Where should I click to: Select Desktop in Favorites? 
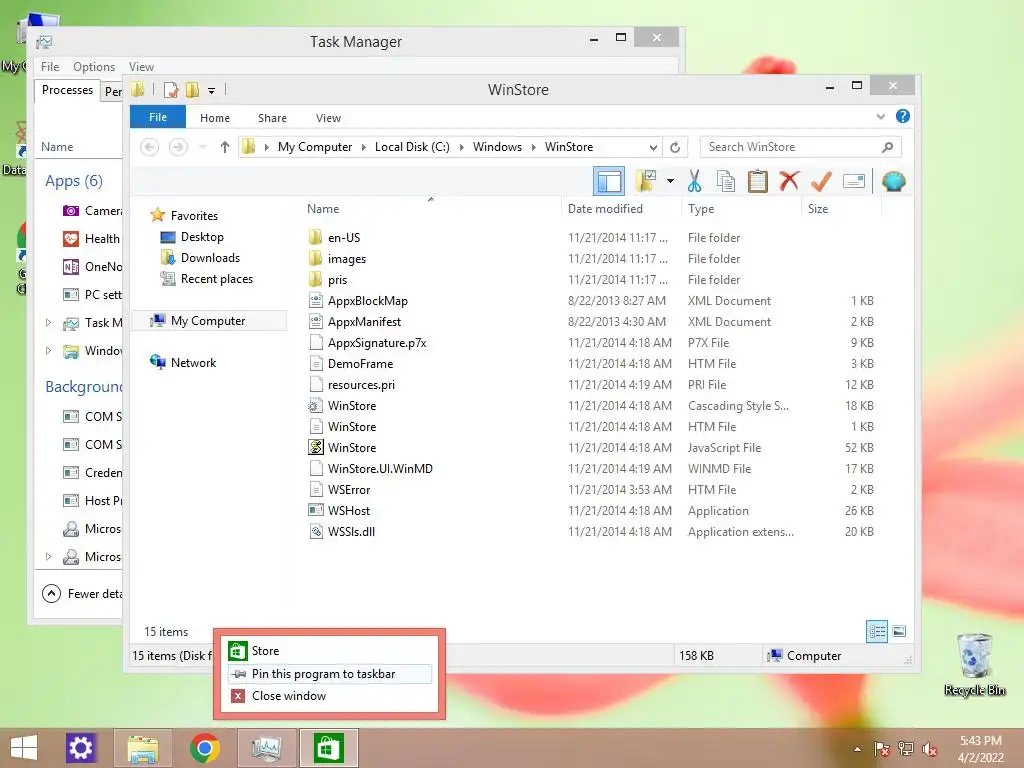(202, 237)
